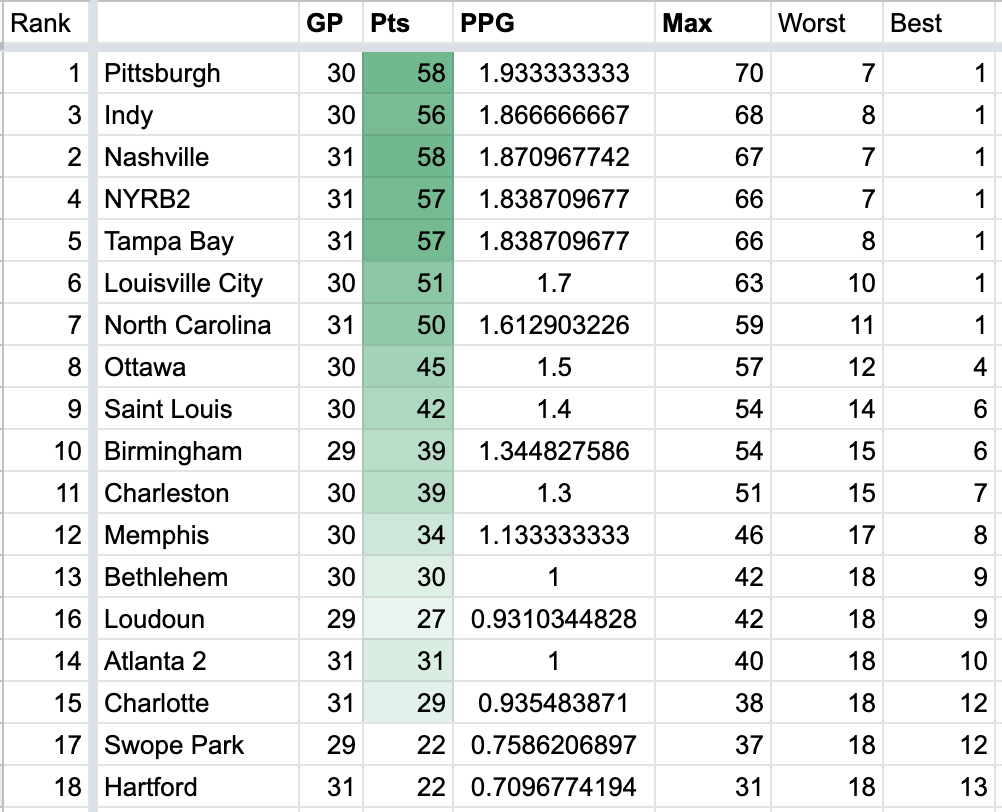Click the Pts header cell
The width and height of the screenshot is (1002, 812).
pyautogui.click(x=407, y=22)
